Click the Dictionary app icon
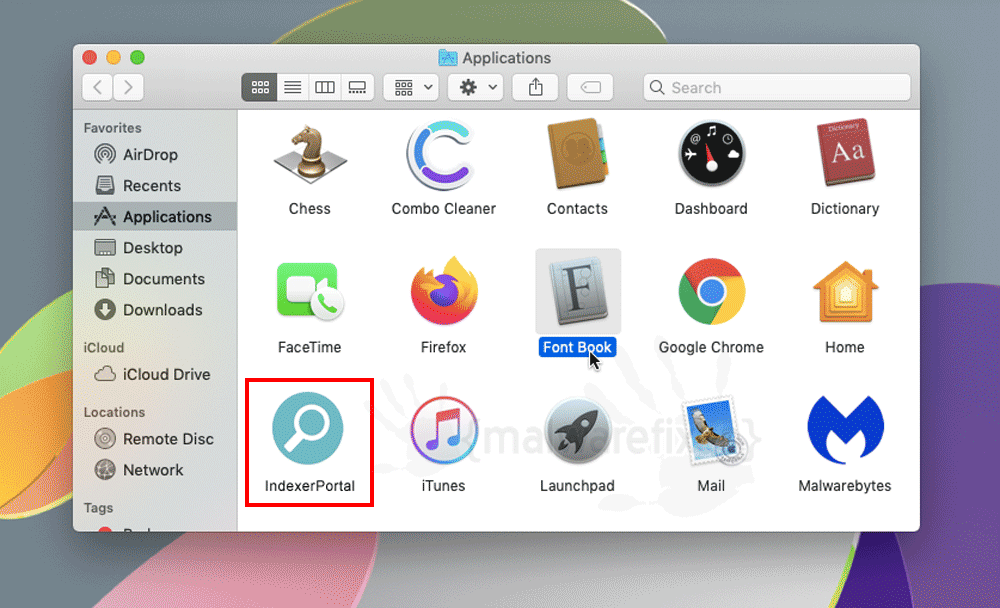 [845, 152]
